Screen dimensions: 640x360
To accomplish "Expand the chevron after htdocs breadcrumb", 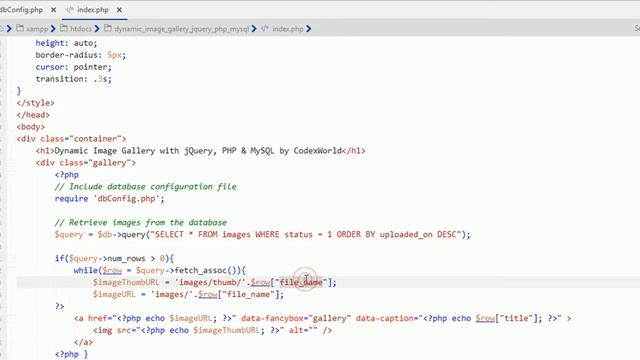I will (x=97, y=29).
